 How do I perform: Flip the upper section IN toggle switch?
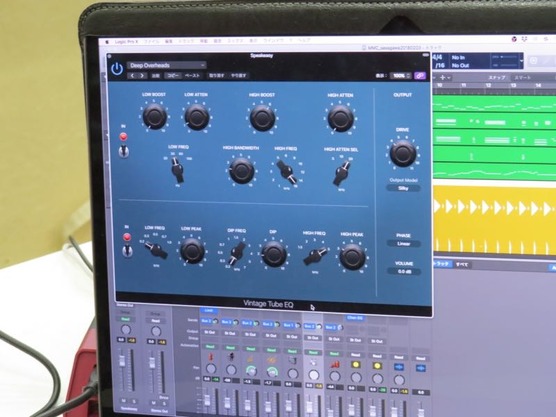(x=123, y=151)
